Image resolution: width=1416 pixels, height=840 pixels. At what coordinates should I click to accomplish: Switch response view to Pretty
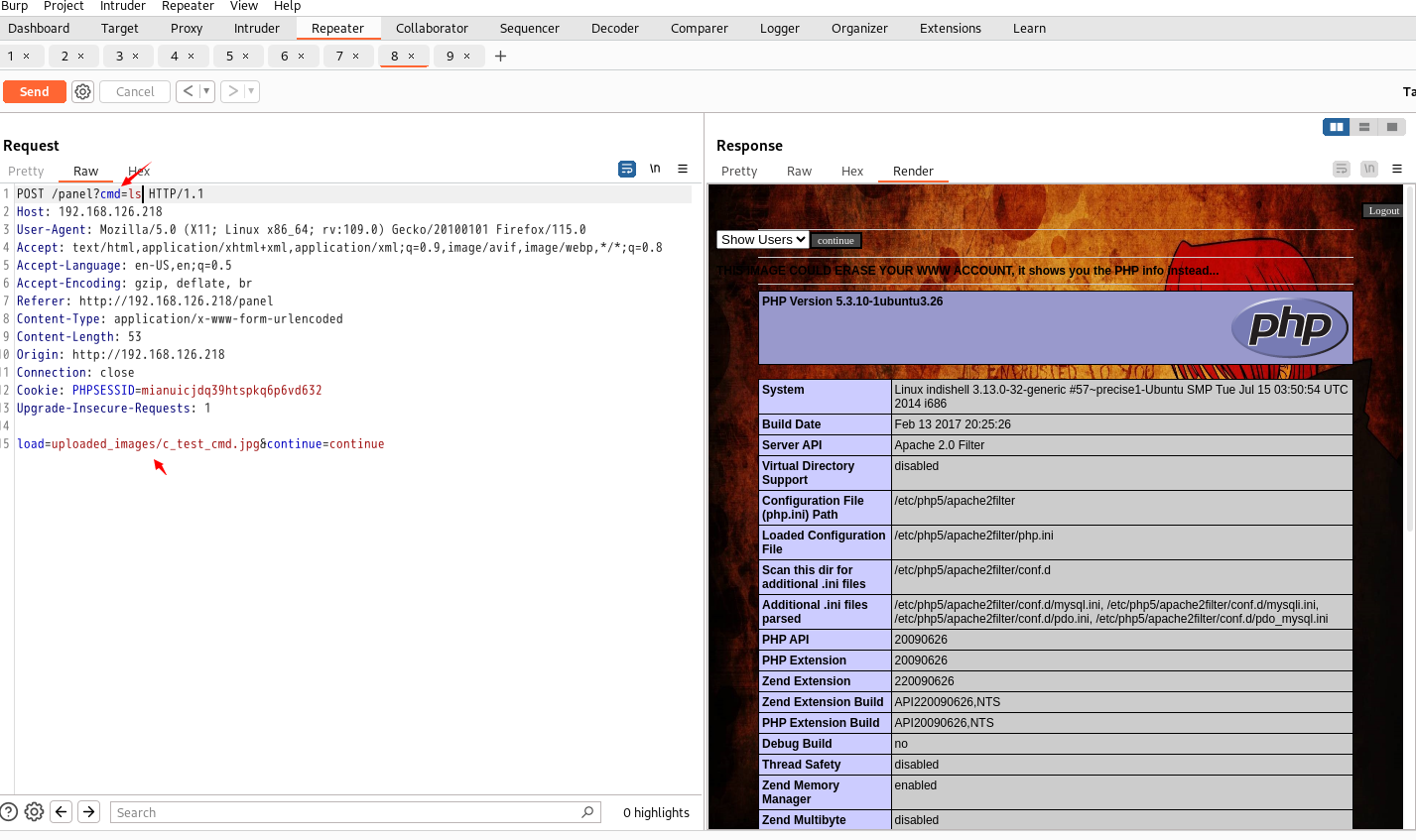pos(739,171)
